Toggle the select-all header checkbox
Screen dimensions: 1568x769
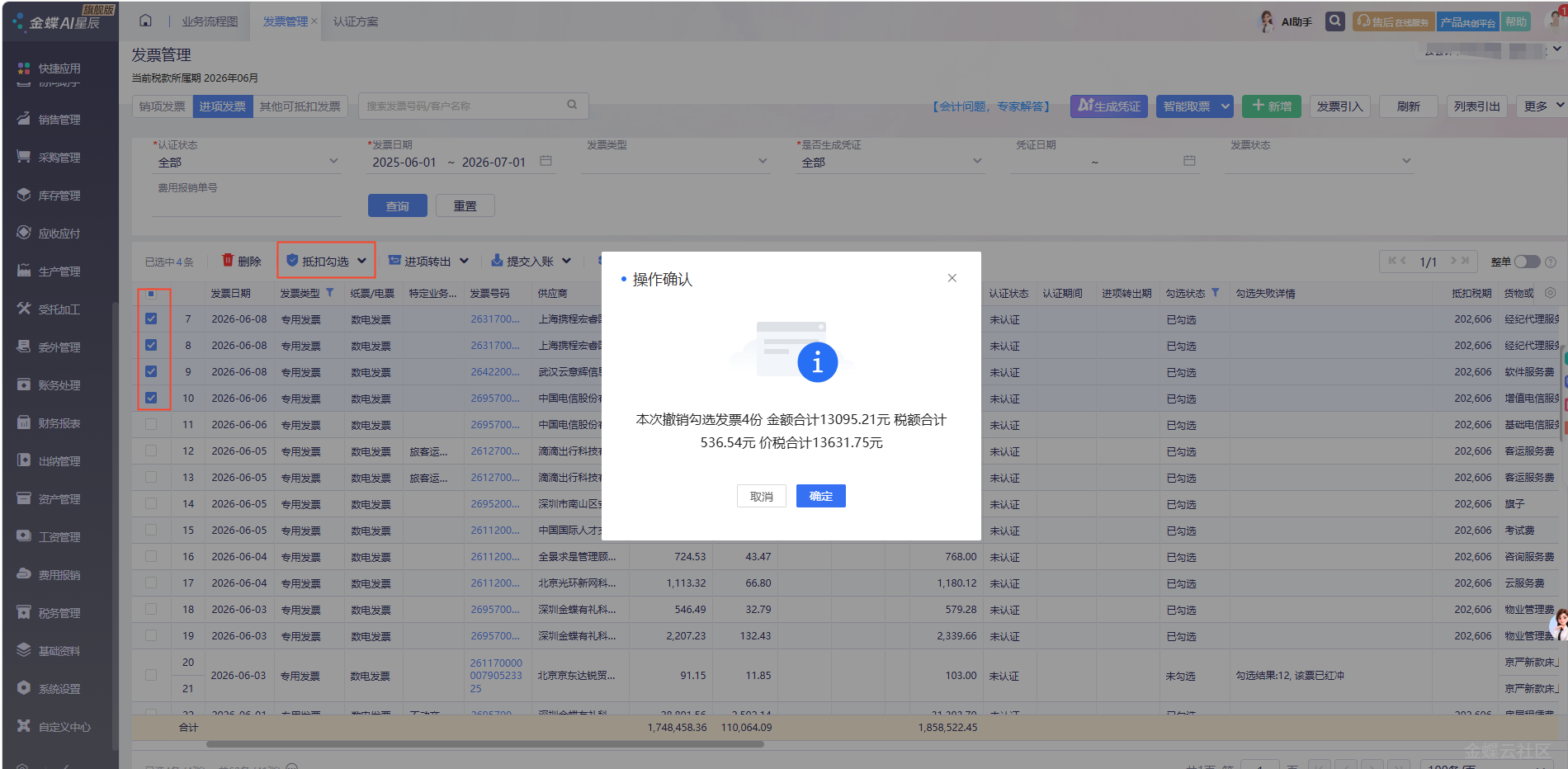[151, 294]
